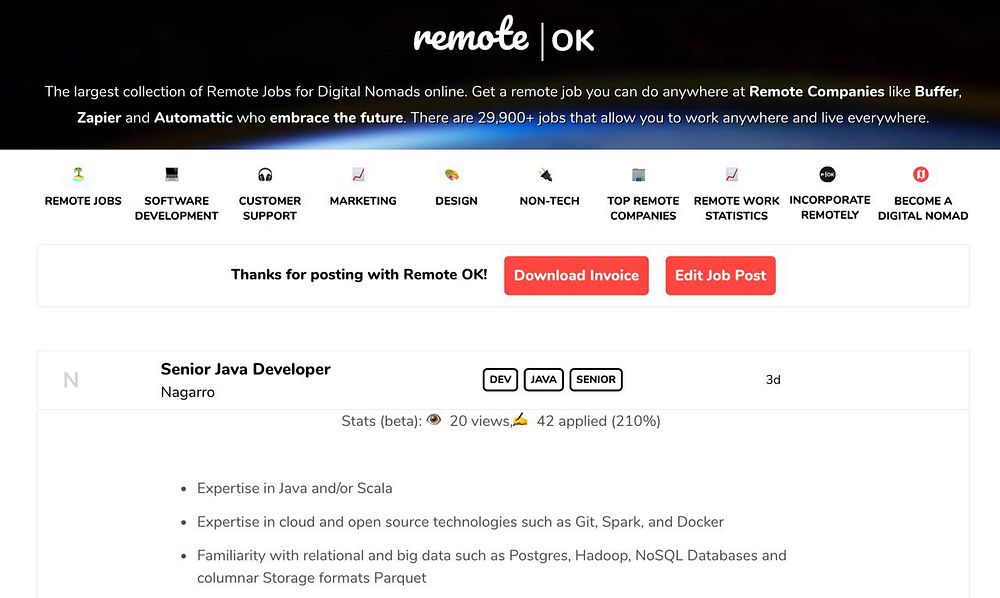Click the palm tree Remote Jobs icon
Image resolution: width=1000 pixels, height=598 pixels.
coord(78,173)
